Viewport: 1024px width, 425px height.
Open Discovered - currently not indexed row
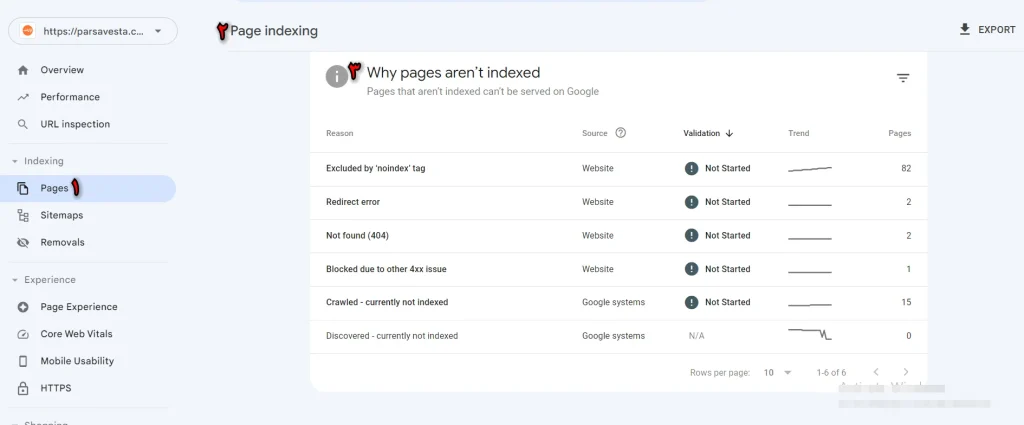point(618,336)
